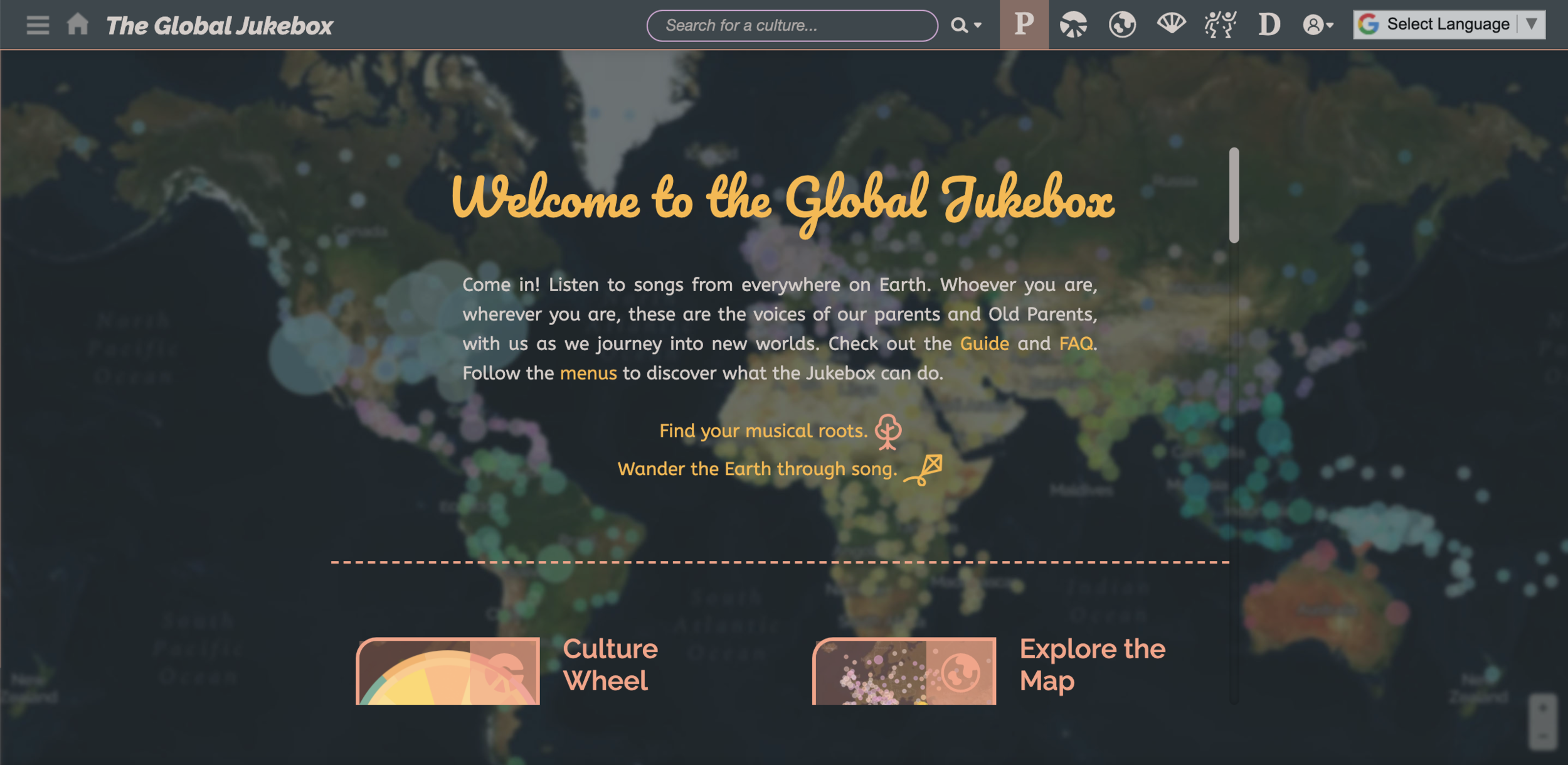Screen dimensions: 1568x765
Task: Open the Culture Wheel thumbnail
Action: (x=448, y=670)
